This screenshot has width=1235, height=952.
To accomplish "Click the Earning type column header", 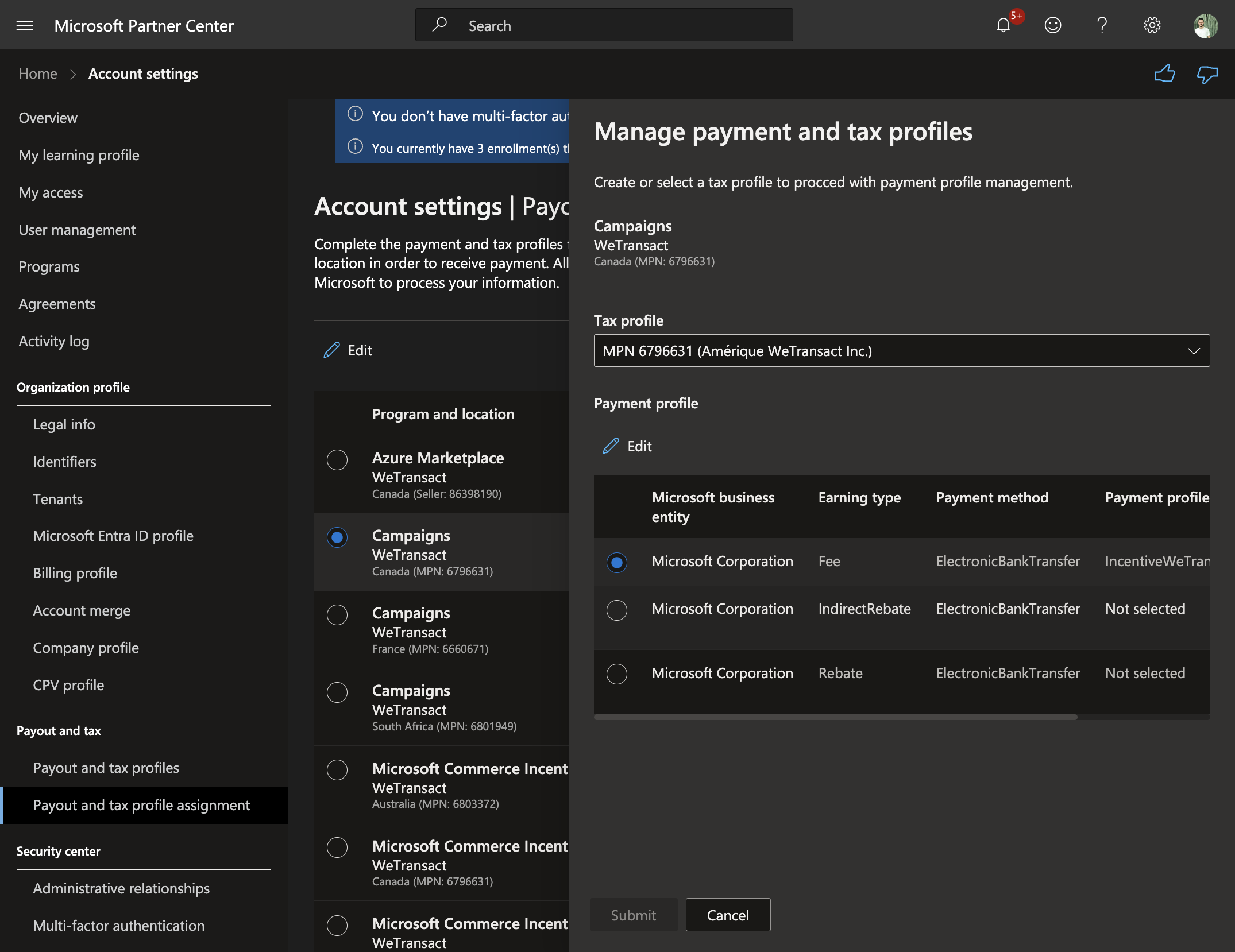I will (860, 497).
